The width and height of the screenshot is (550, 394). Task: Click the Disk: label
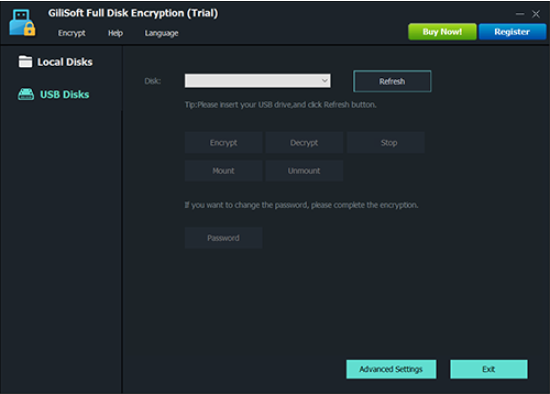(x=153, y=81)
